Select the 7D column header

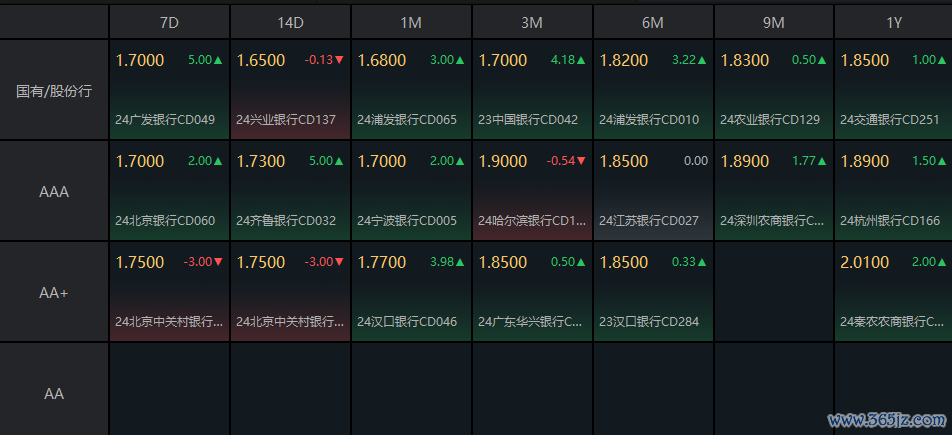click(x=169, y=22)
